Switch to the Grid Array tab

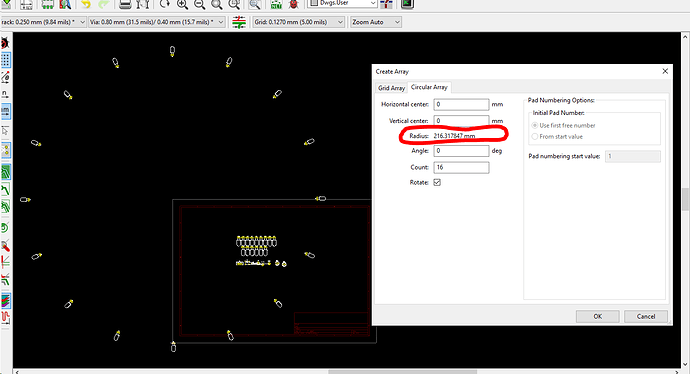tap(391, 88)
